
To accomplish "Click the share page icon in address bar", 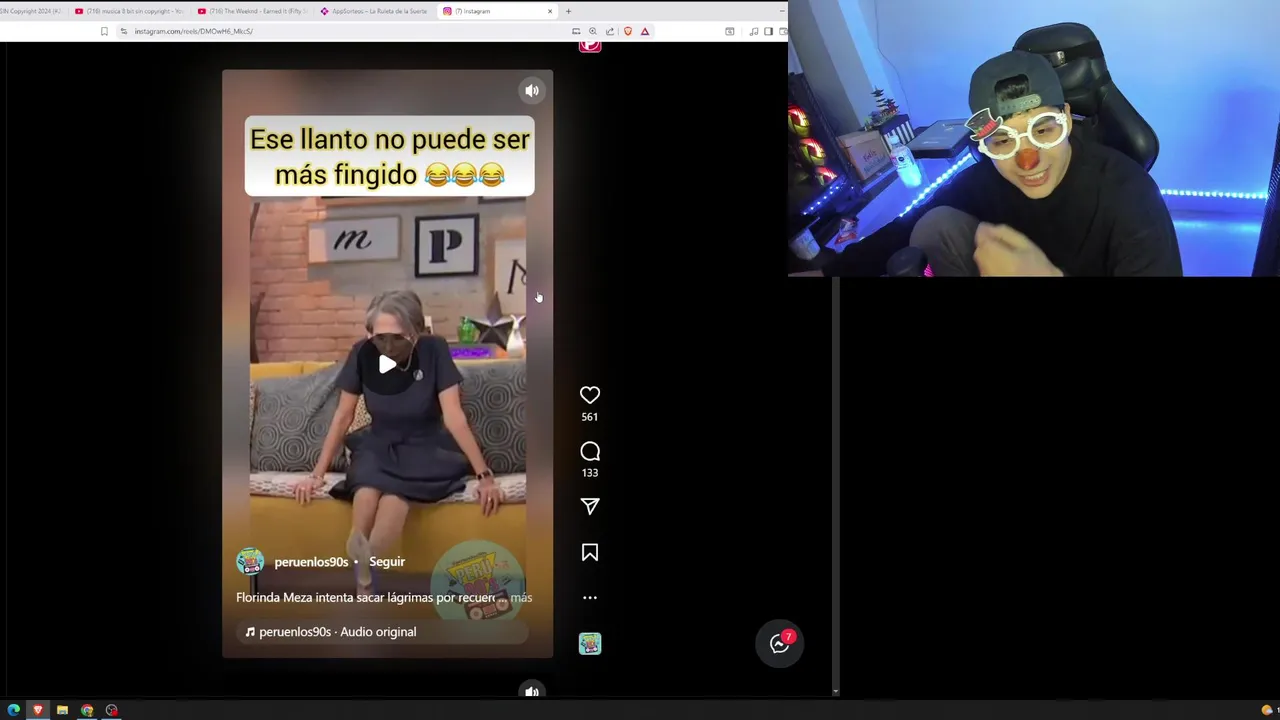I will coord(610,31).
